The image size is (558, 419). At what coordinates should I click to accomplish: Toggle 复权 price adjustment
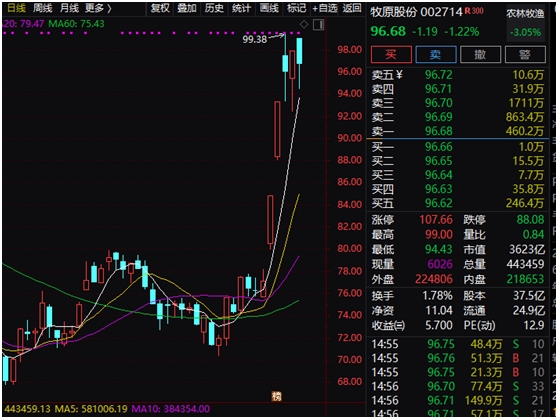[160, 8]
